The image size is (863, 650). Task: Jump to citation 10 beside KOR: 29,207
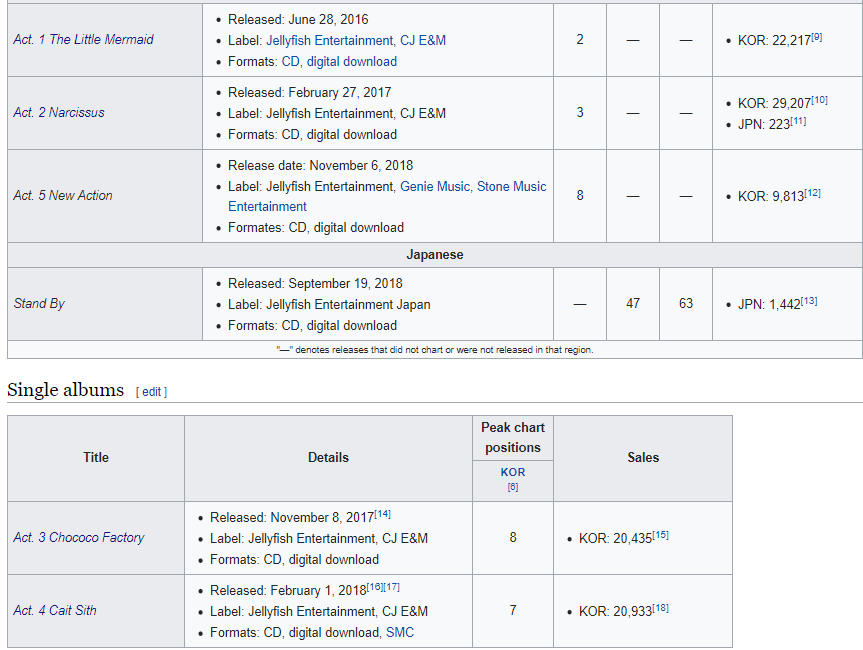point(820,100)
